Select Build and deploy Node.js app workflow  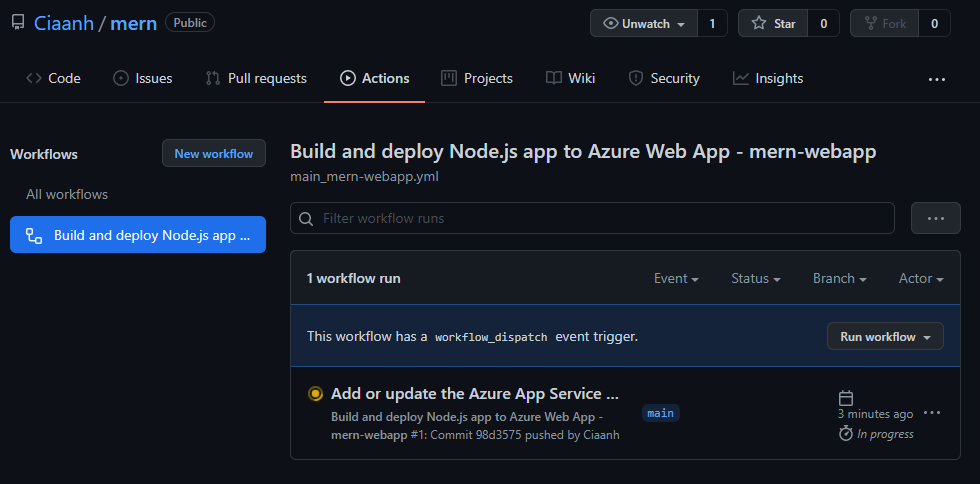tap(138, 234)
